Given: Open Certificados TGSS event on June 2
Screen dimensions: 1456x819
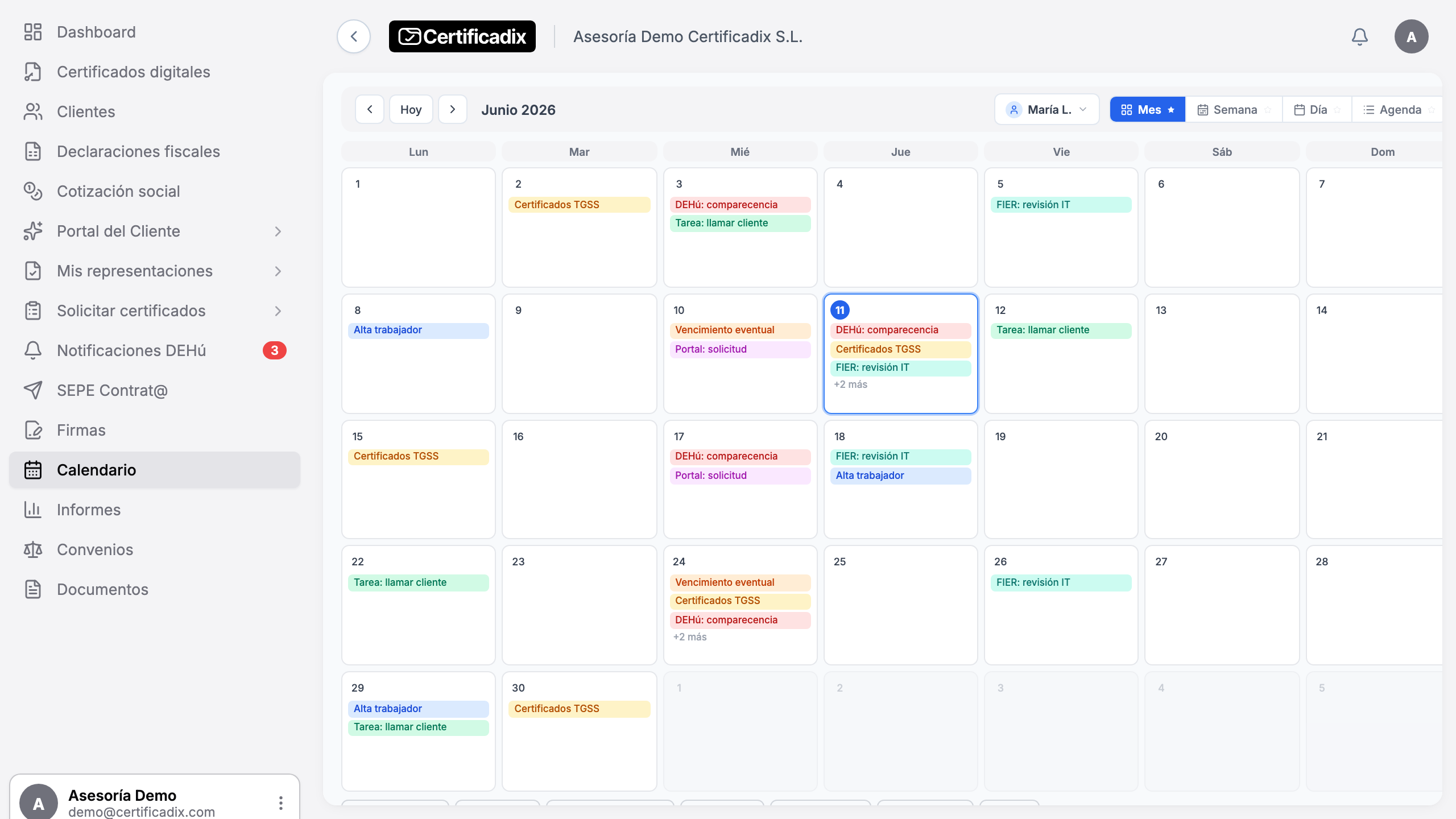Looking at the screenshot, I should 579,205.
